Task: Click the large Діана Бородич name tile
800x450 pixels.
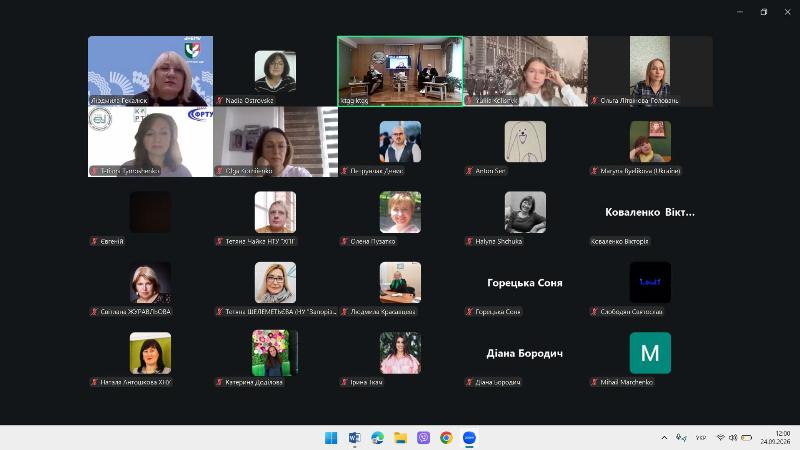Action: [x=524, y=353]
